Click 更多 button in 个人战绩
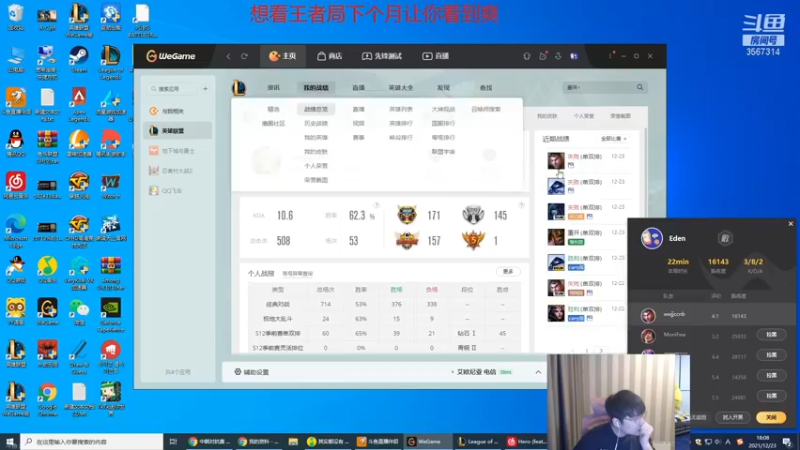Viewport: 800px width, 450px height. pyautogui.click(x=508, y=271)
